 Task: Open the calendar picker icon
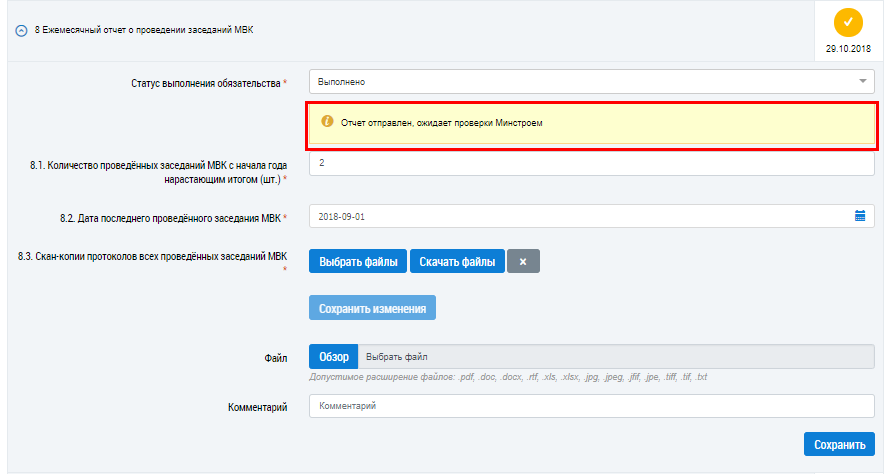(860, 215)
